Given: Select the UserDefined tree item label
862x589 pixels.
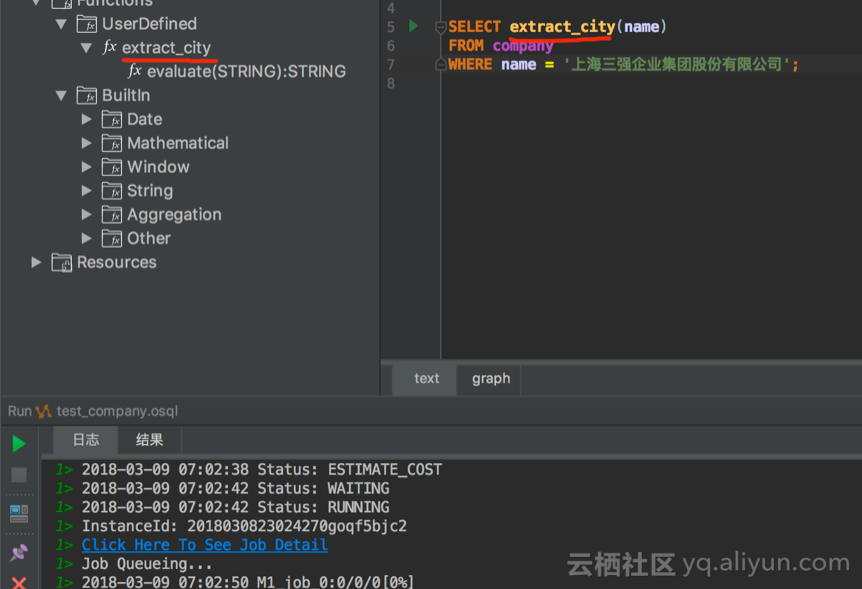Looking at the screenshot, I should pos(149,24).
